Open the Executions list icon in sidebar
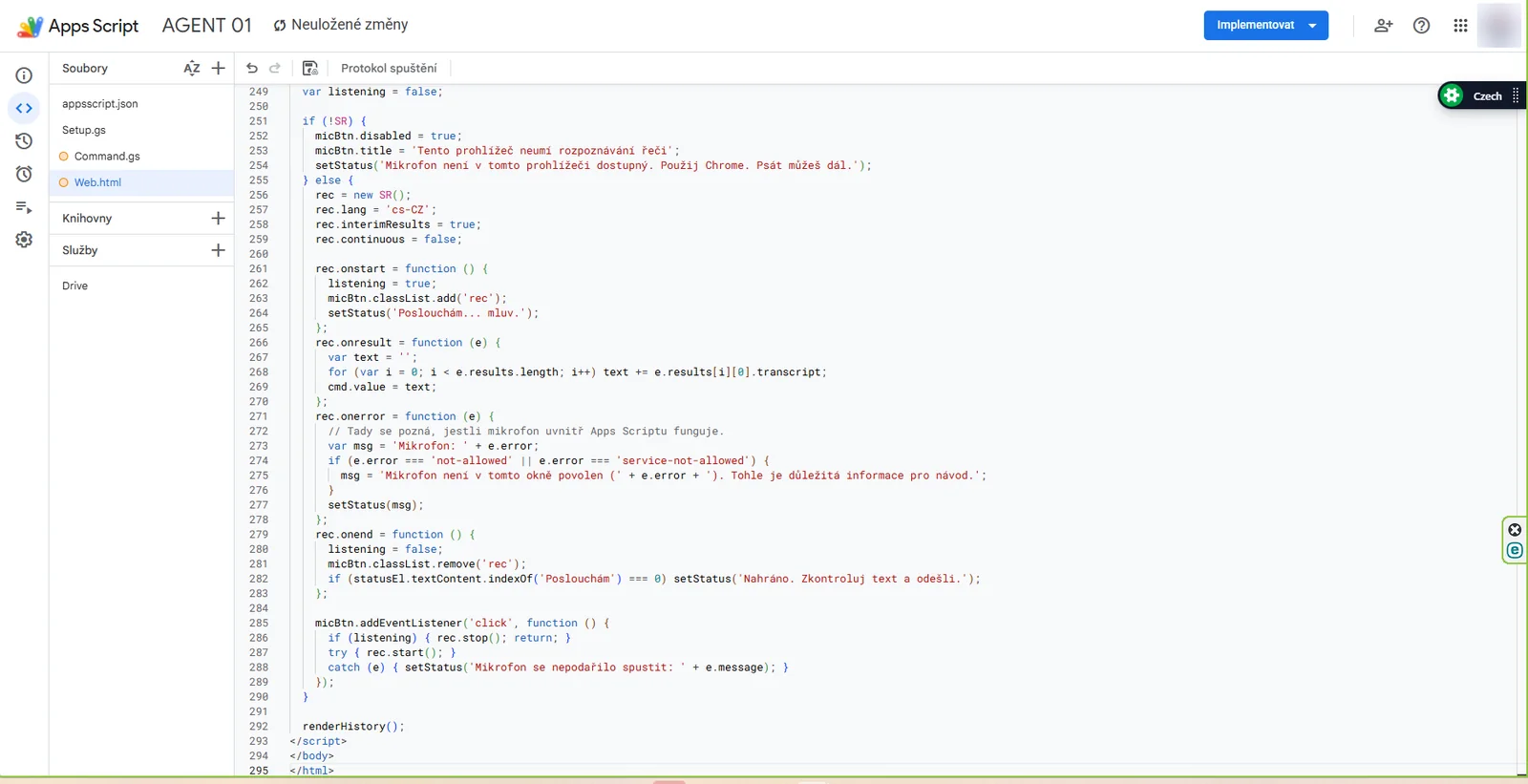This screenshot has height=784, width=1528. pyautogui.click(x=24, y=207)
